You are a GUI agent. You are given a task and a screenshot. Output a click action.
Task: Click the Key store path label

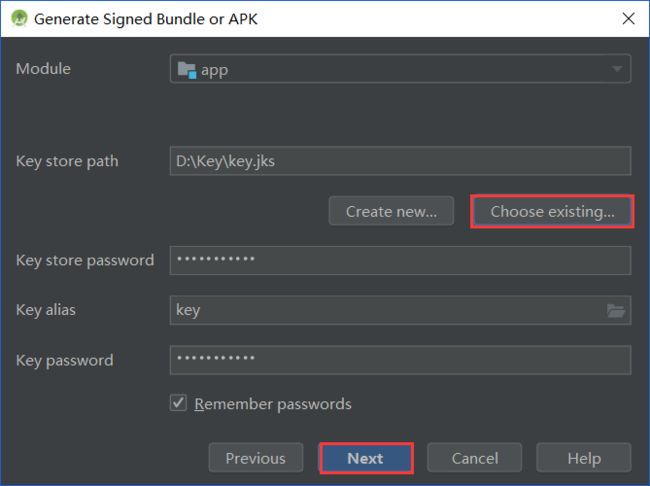point(67,161)
